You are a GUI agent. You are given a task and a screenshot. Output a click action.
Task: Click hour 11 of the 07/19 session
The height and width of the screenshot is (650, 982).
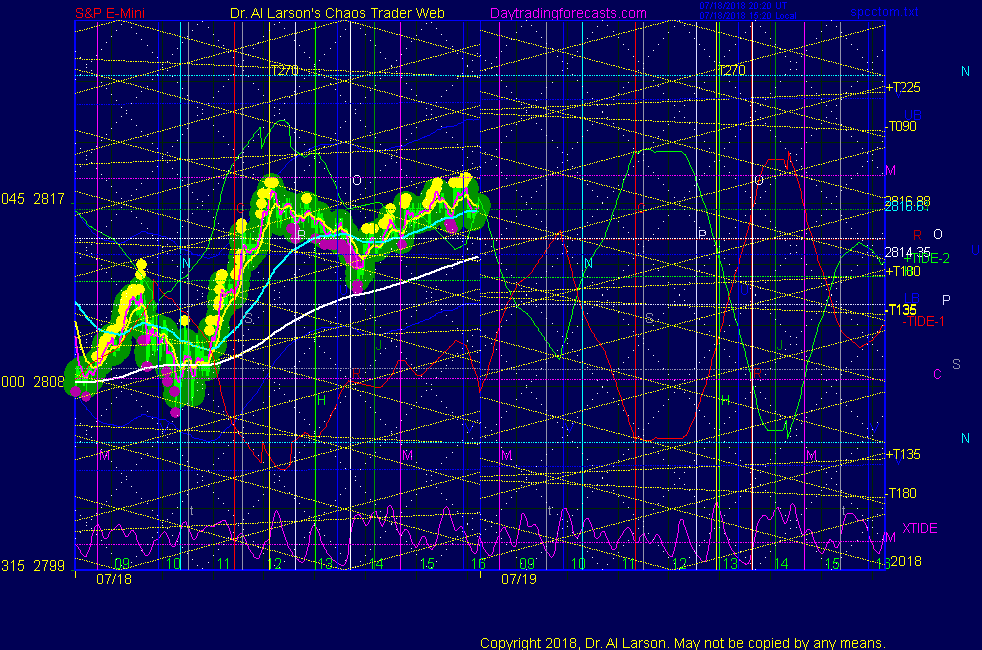coord(629,563)
